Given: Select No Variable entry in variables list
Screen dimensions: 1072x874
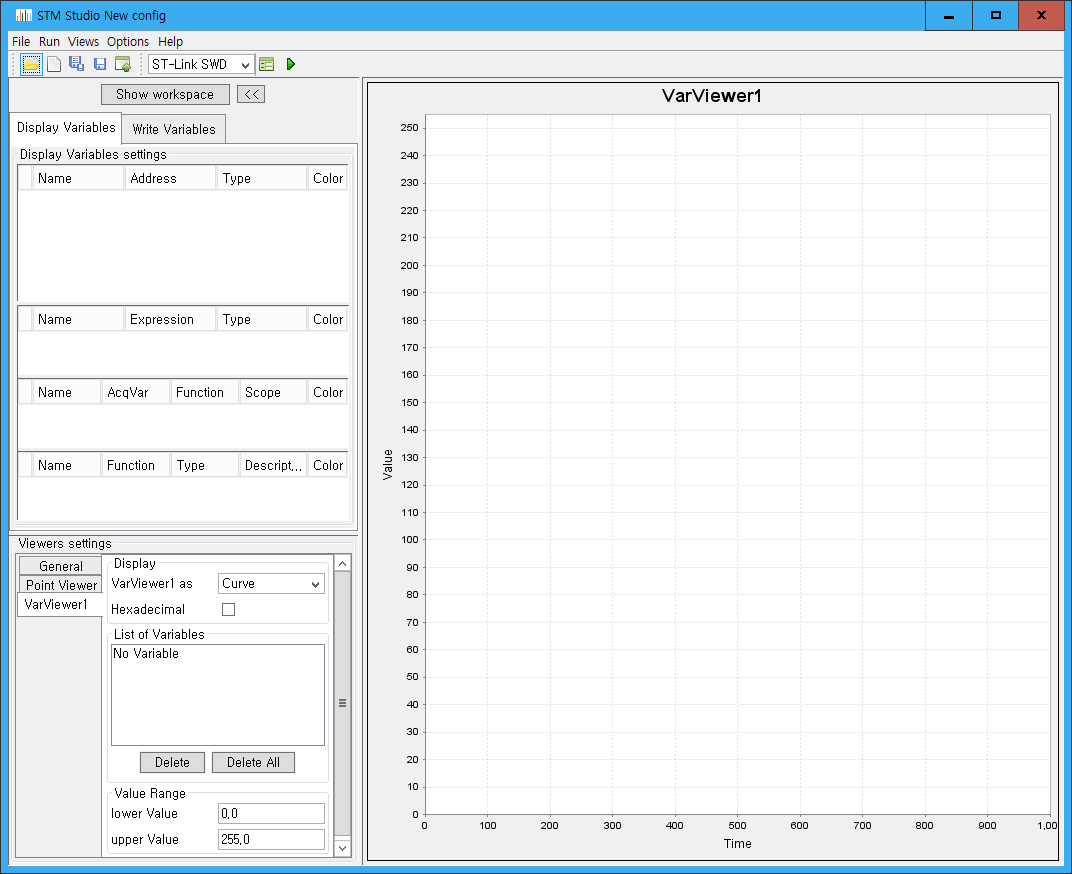Looking at the screenshot, I should pos(146,654).
